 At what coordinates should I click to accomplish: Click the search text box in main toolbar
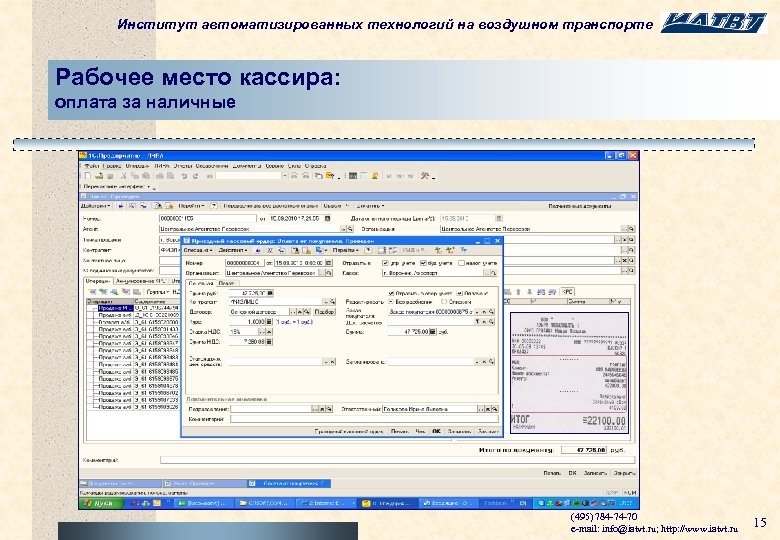[248, 176]
